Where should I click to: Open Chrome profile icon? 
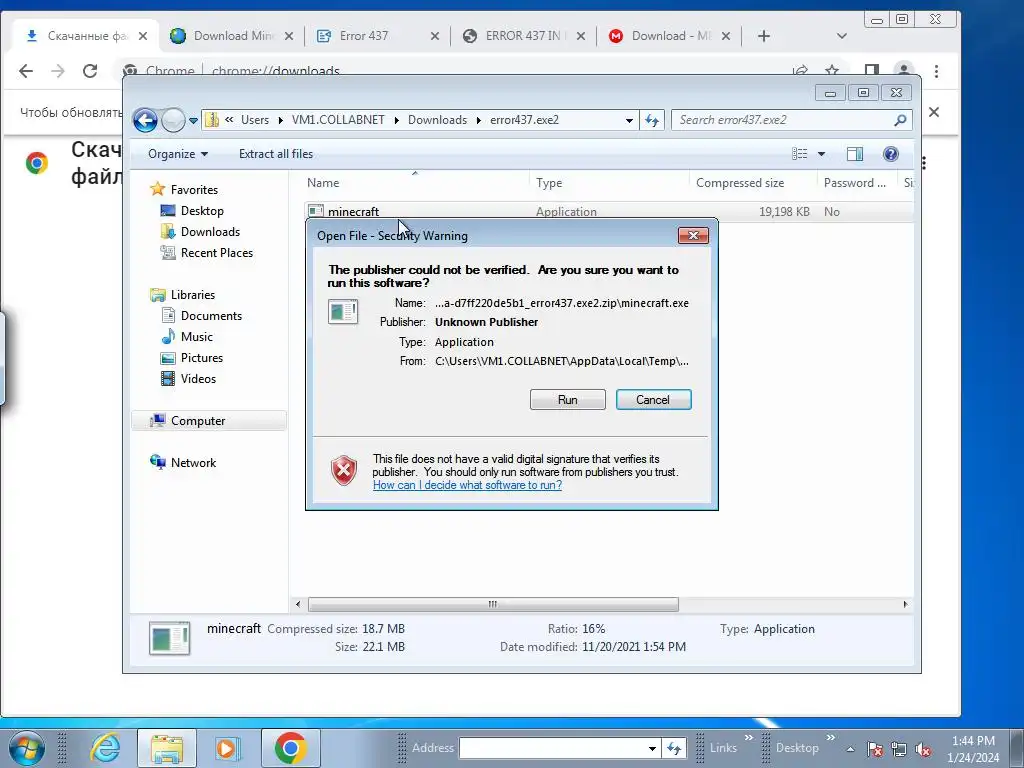[x=904, y=70]
